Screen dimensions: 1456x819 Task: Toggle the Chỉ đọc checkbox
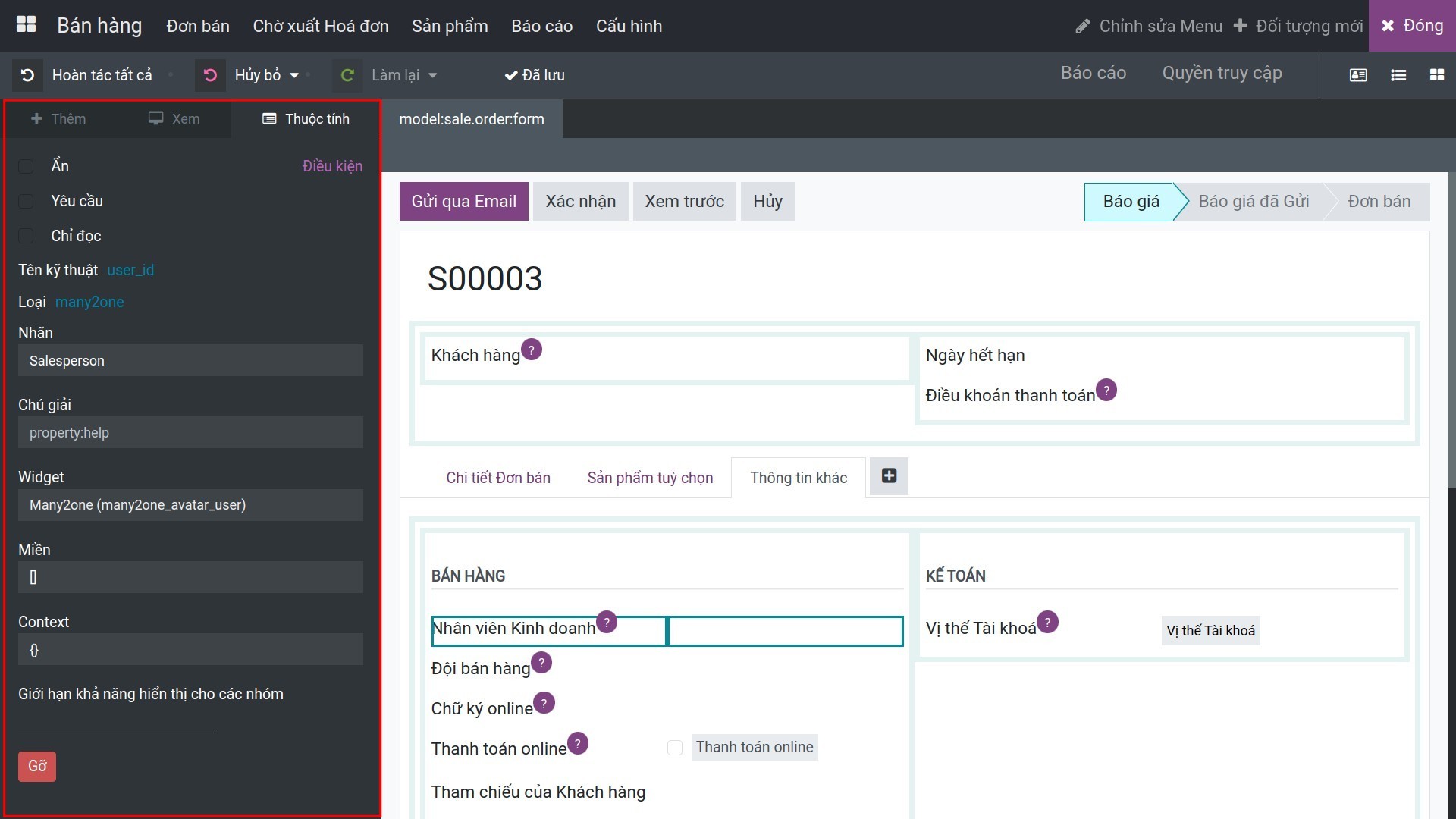point(26,236)
